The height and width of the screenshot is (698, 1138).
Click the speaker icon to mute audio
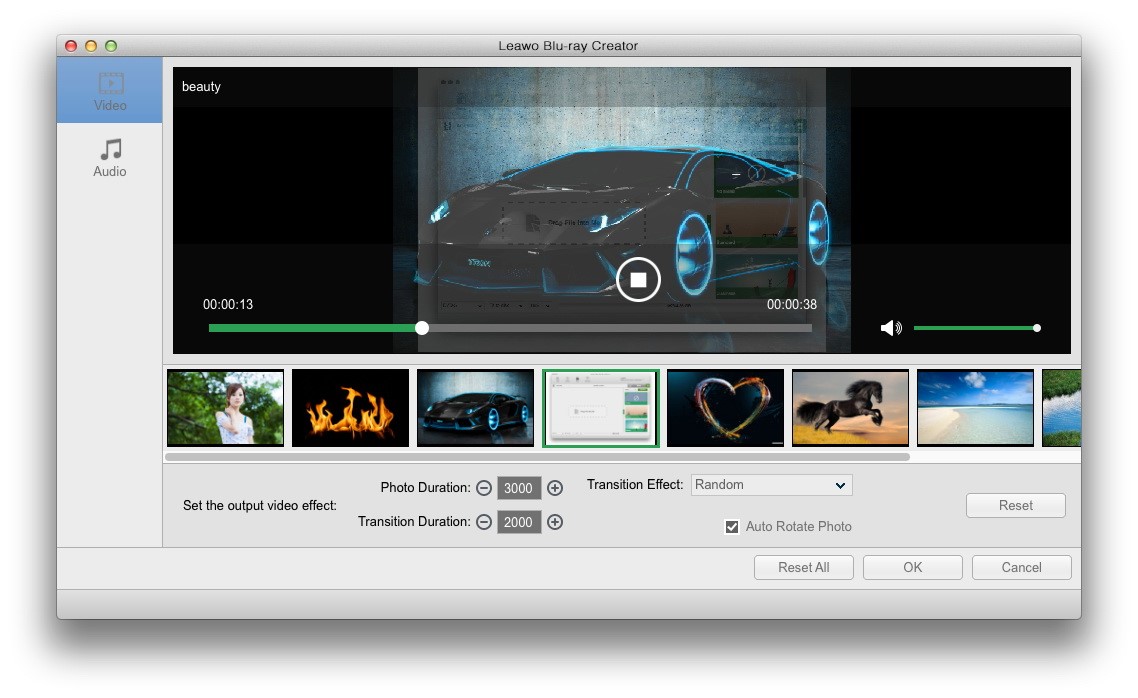(891, 327)
